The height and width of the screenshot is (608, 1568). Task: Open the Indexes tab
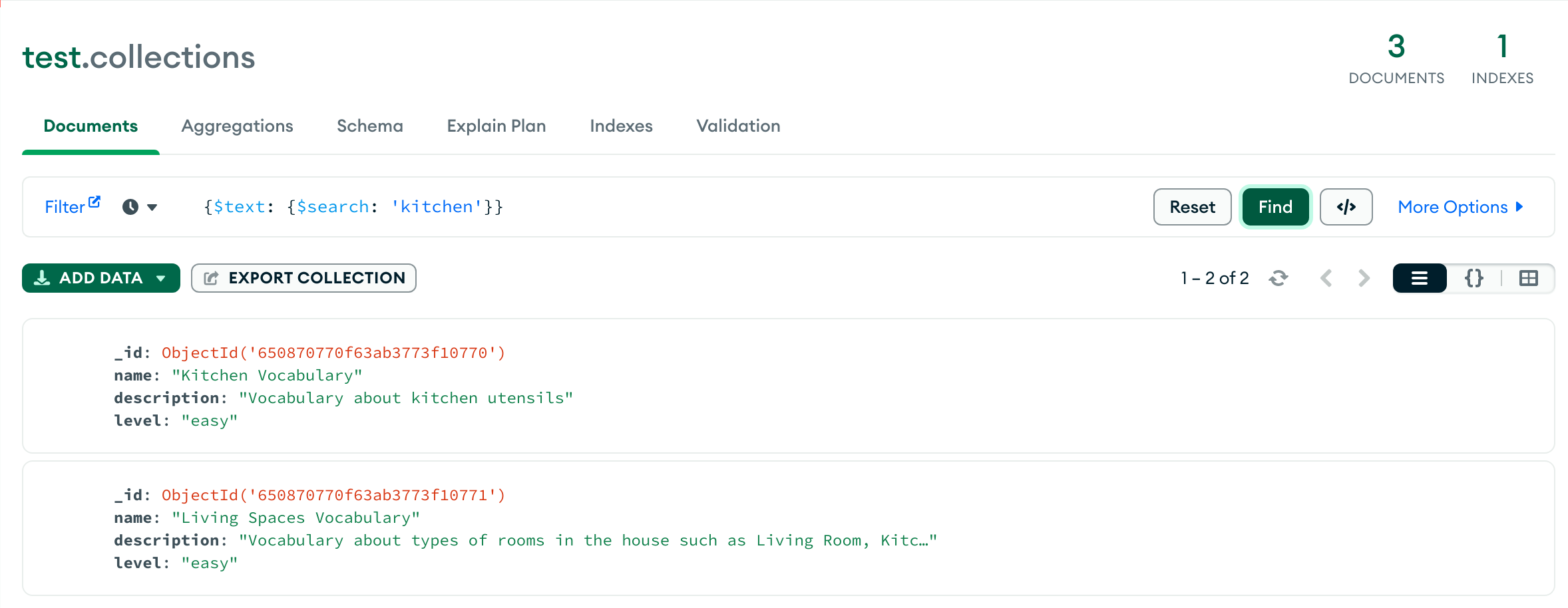coord(620,126)
